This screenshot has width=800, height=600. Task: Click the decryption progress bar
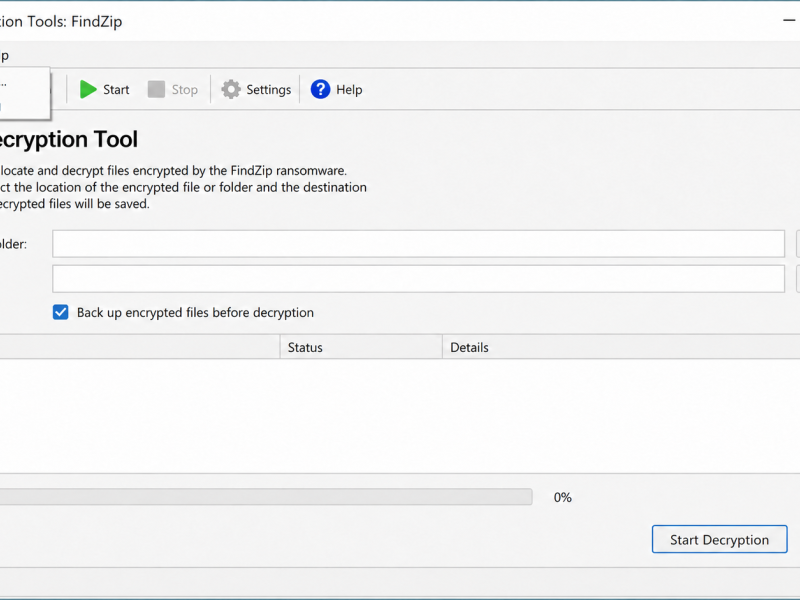(x=266, y=497)
